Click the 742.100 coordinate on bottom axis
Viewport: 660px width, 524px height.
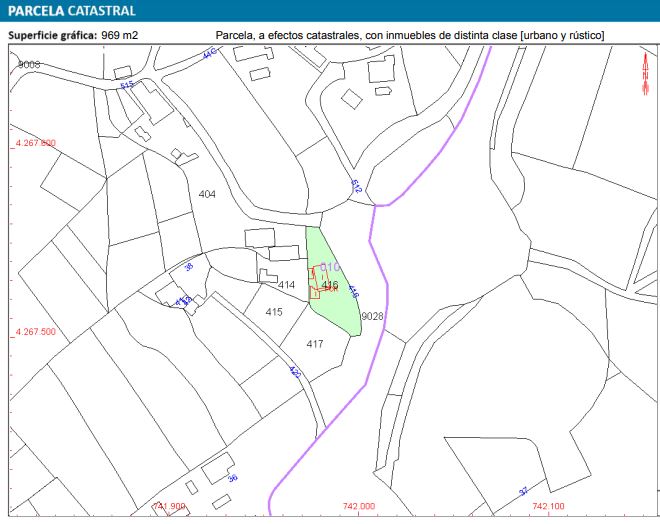tap(549, 507)
